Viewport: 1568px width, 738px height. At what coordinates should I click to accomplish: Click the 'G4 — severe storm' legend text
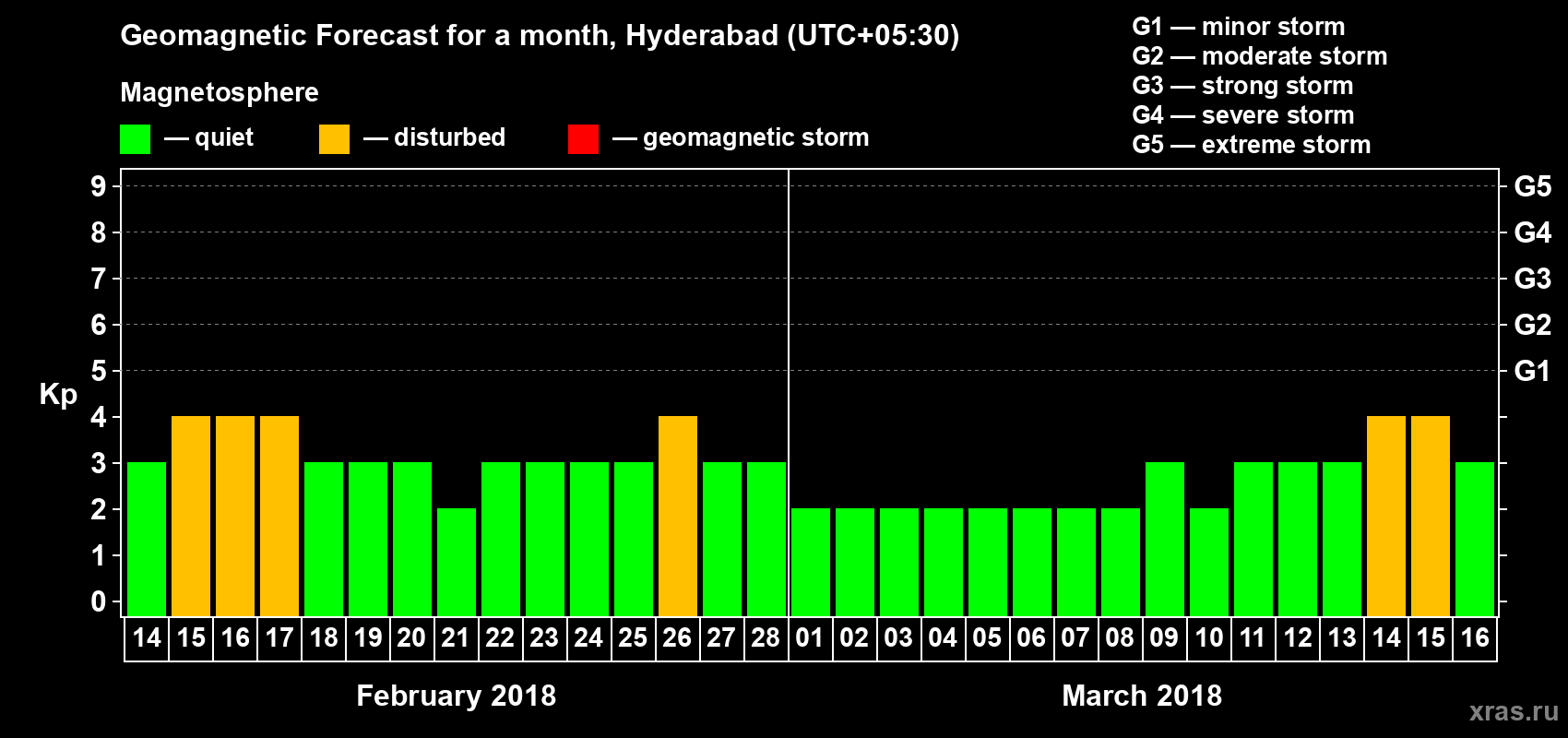pyautogui.click(x=1243, y=115)
